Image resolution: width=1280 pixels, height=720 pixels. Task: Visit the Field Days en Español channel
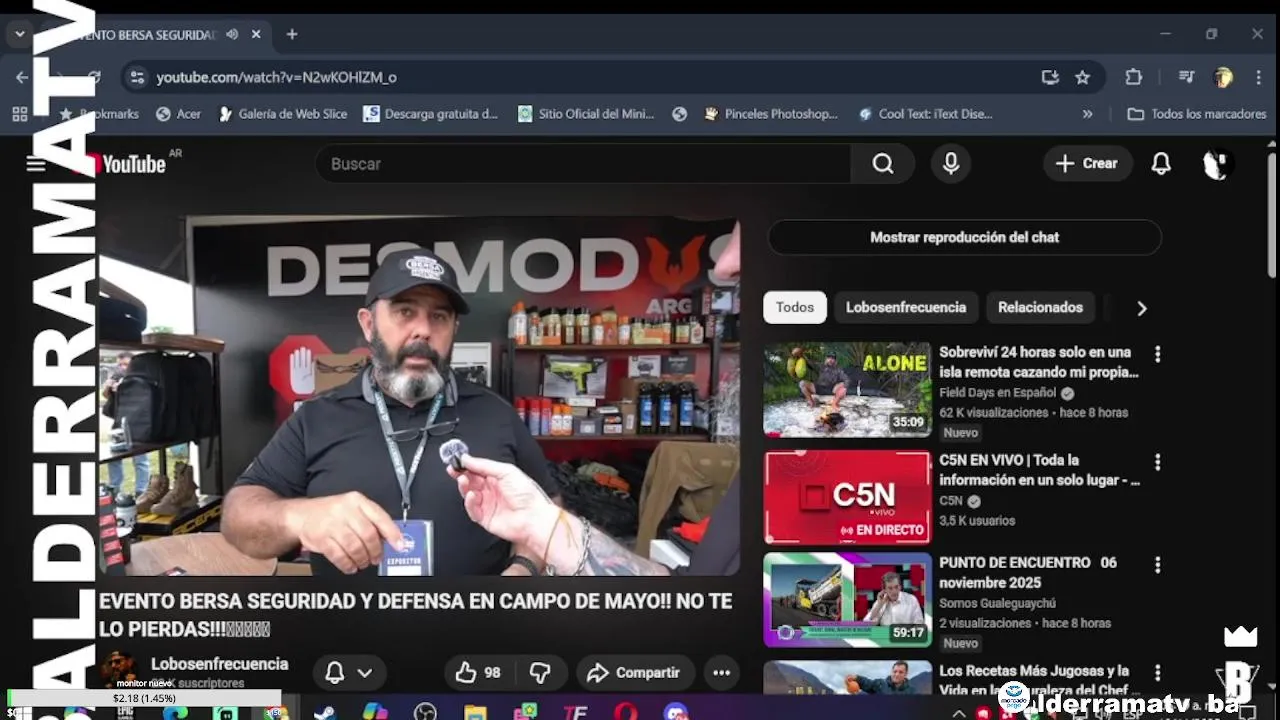pos(998,393)
